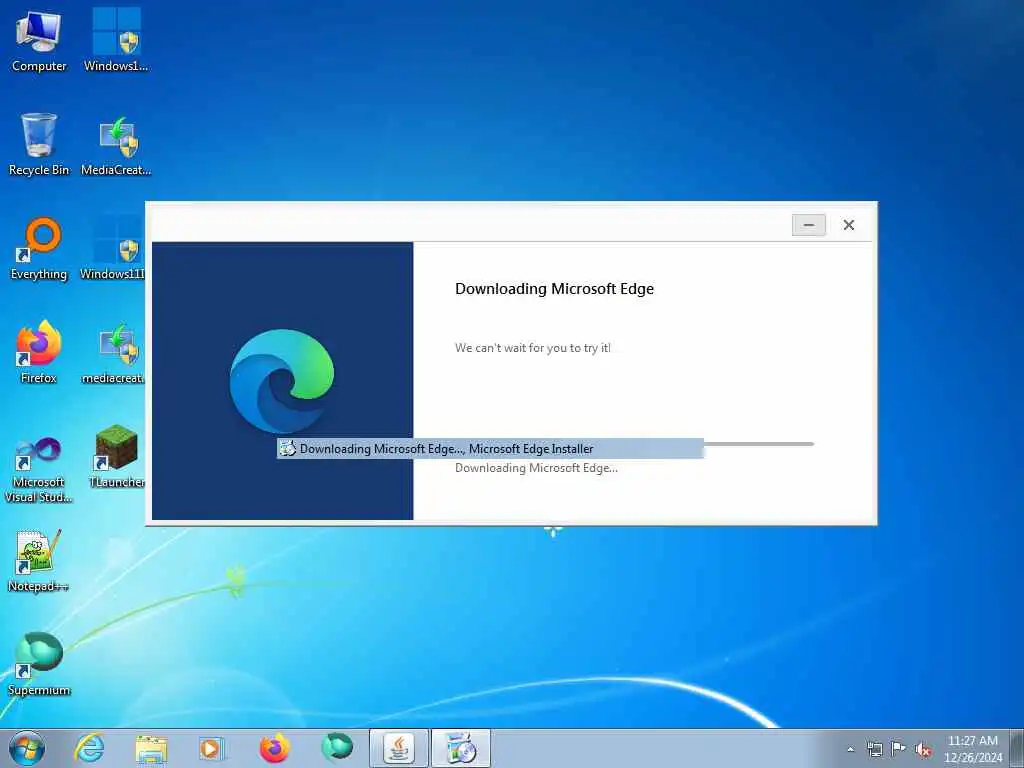The height and width of the screenshot is (768, 1024).
Task: Select the Supermium desktop shortcut
Action: tap(39, 664)
